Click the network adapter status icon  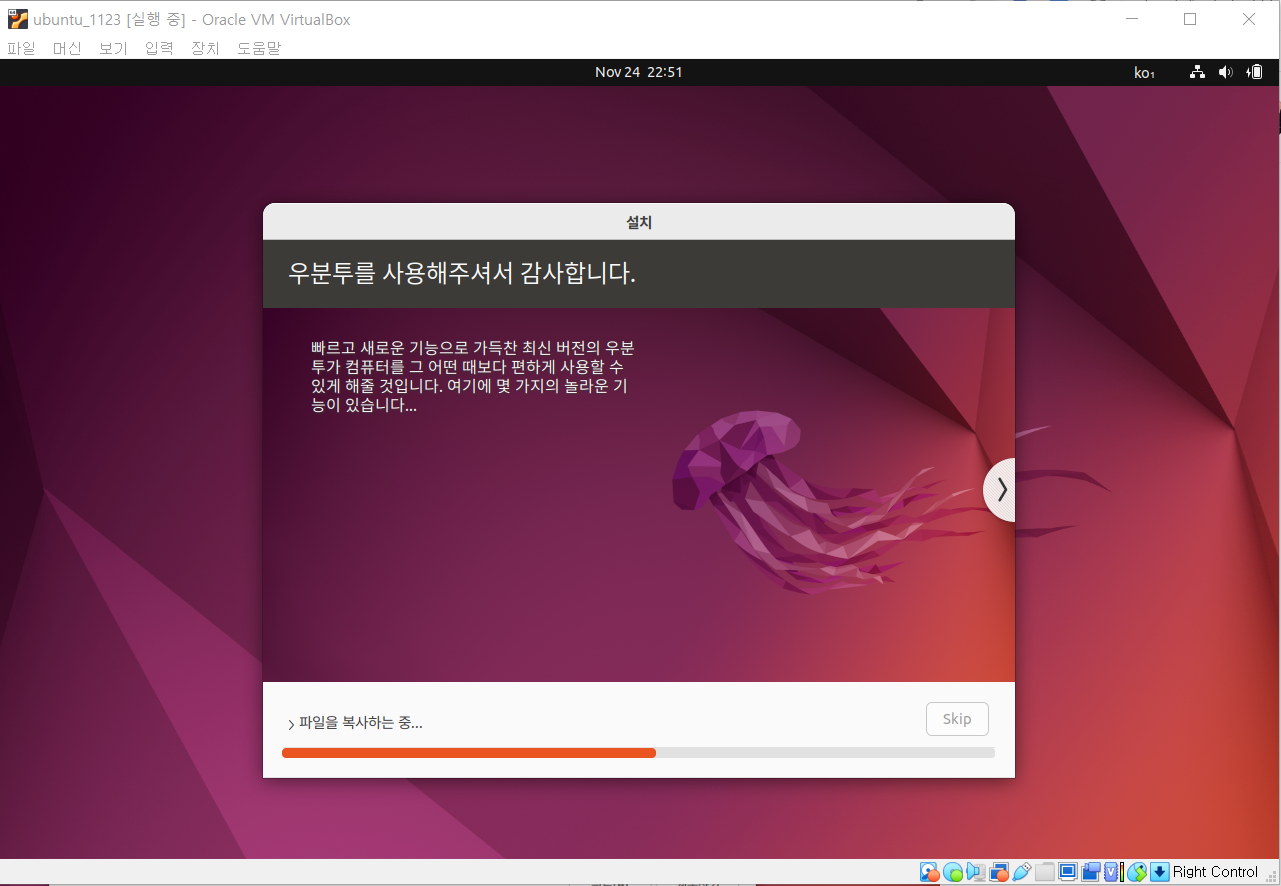[999, 872]
